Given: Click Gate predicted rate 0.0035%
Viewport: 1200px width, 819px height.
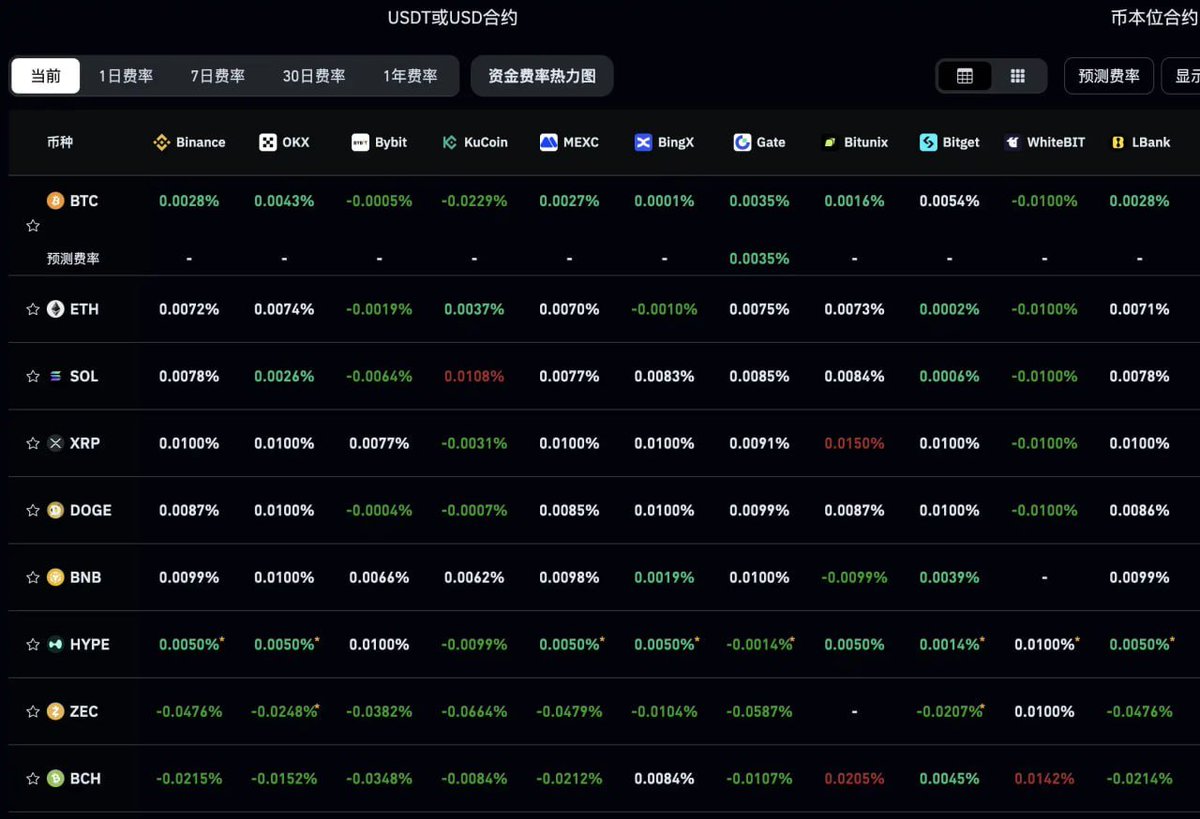Looking at the screenshot, I should tap(759, 258).
